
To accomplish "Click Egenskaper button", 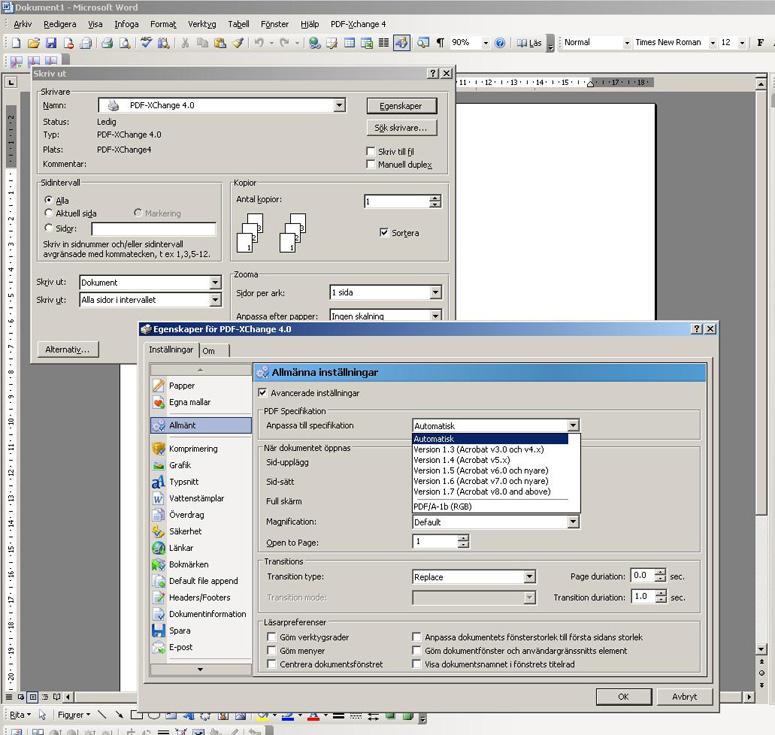I will 401,106.
